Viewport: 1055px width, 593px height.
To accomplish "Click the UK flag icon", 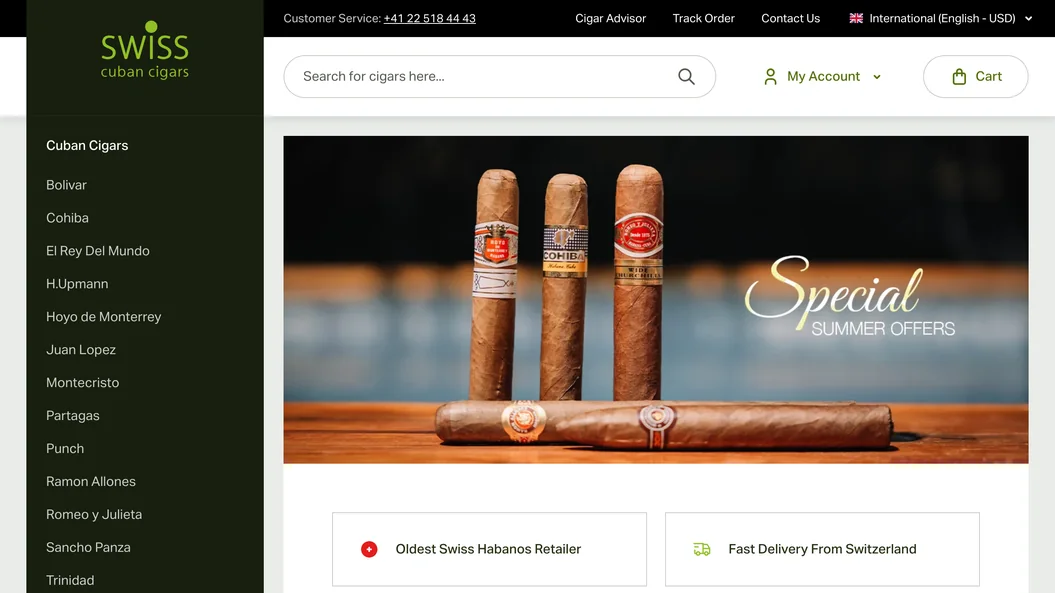I will click(x=856, y=18).
